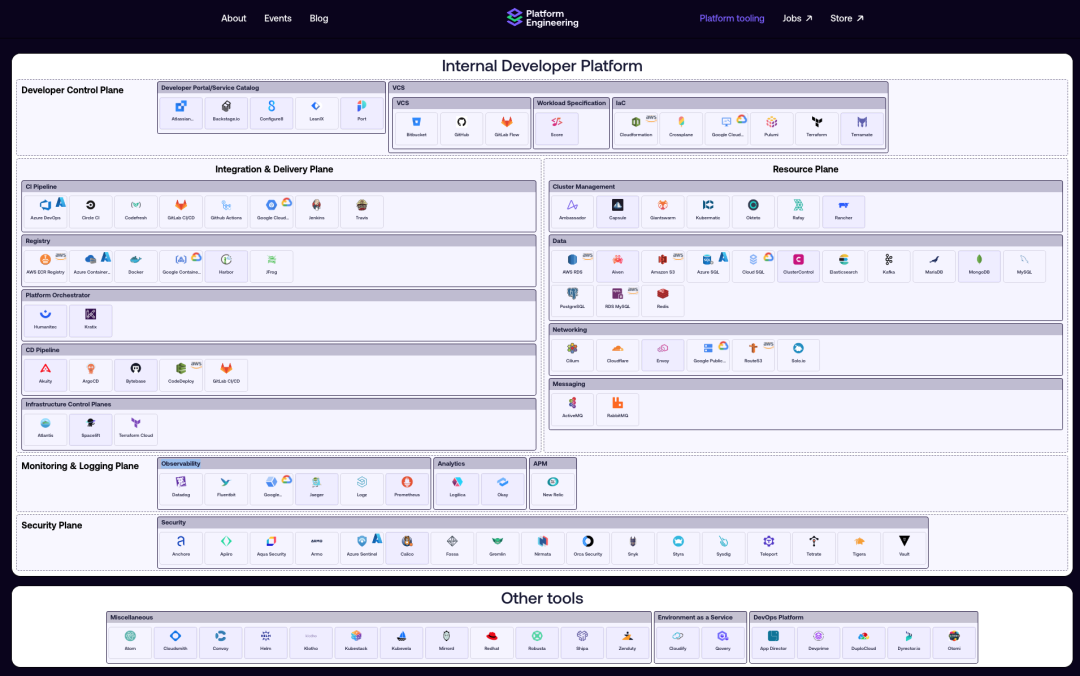Click the Humanitec orchestrator card
1080x676 pixels.
point(45,320)
